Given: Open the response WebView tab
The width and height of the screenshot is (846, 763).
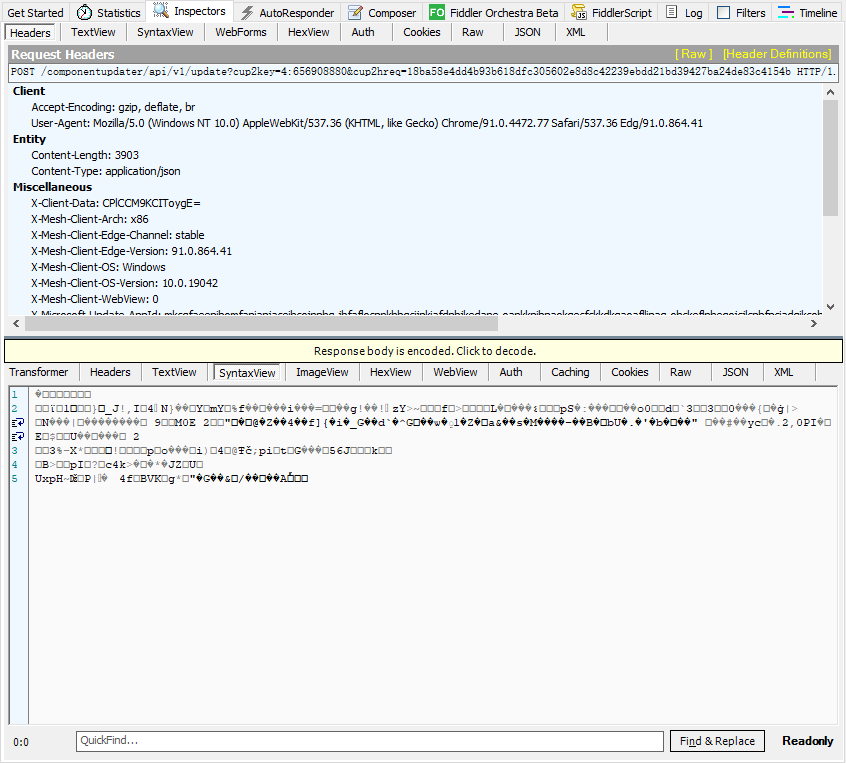Looking at the screenshot, I should click(x=455, y=372).
